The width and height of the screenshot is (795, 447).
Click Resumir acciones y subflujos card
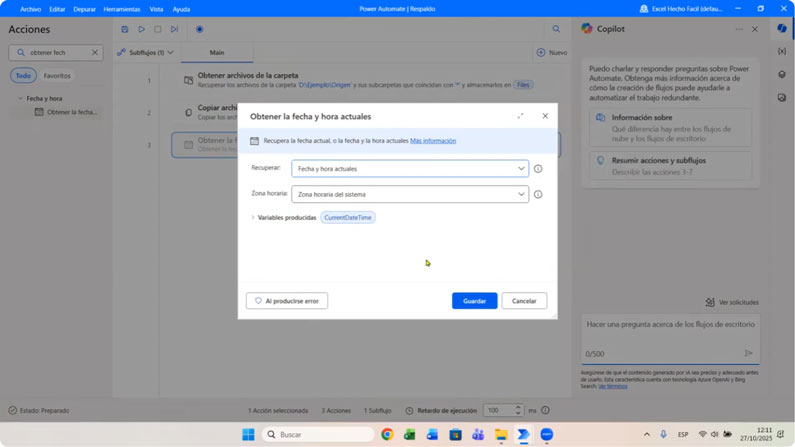pos(670,166)
